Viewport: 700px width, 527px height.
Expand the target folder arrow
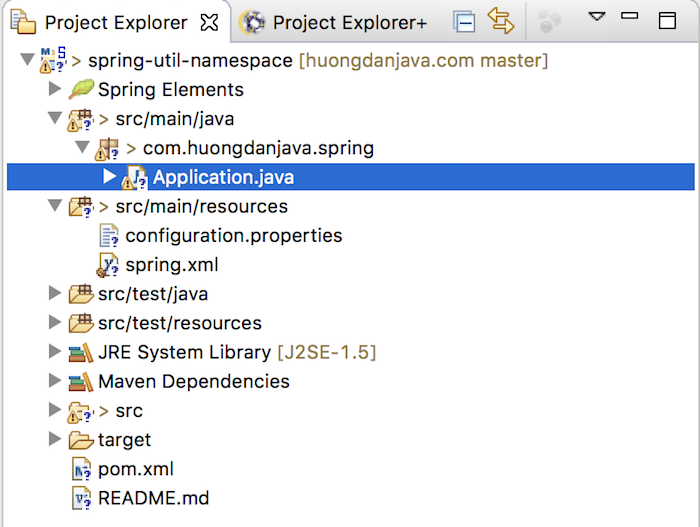click(x=54, y=439)
